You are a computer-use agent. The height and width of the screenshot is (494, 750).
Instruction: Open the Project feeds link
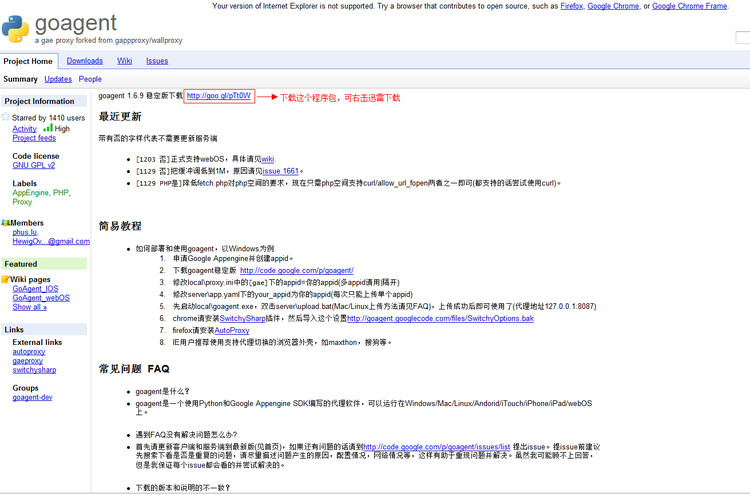34,138
